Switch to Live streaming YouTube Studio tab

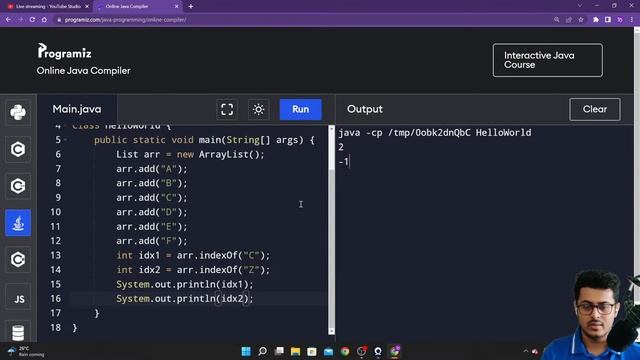tap(48, 7)
